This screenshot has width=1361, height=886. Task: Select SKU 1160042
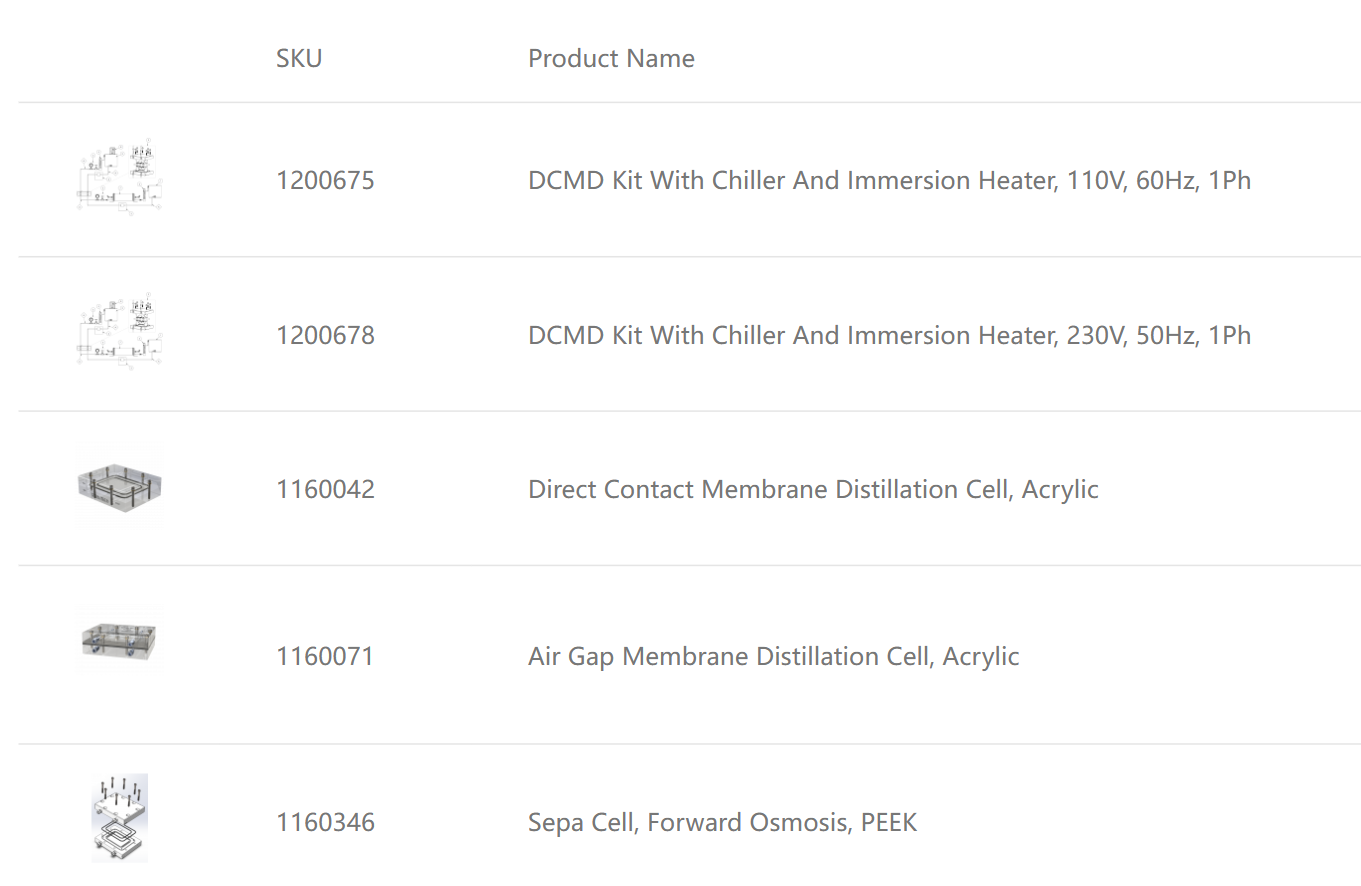click(326, 489)
